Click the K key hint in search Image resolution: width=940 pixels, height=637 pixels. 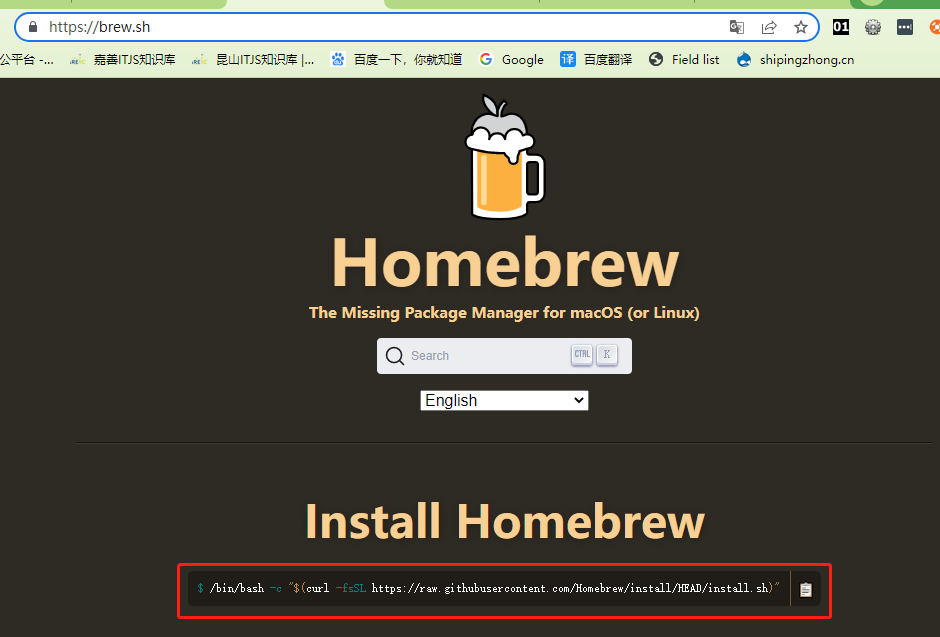(x=607, y=355)
